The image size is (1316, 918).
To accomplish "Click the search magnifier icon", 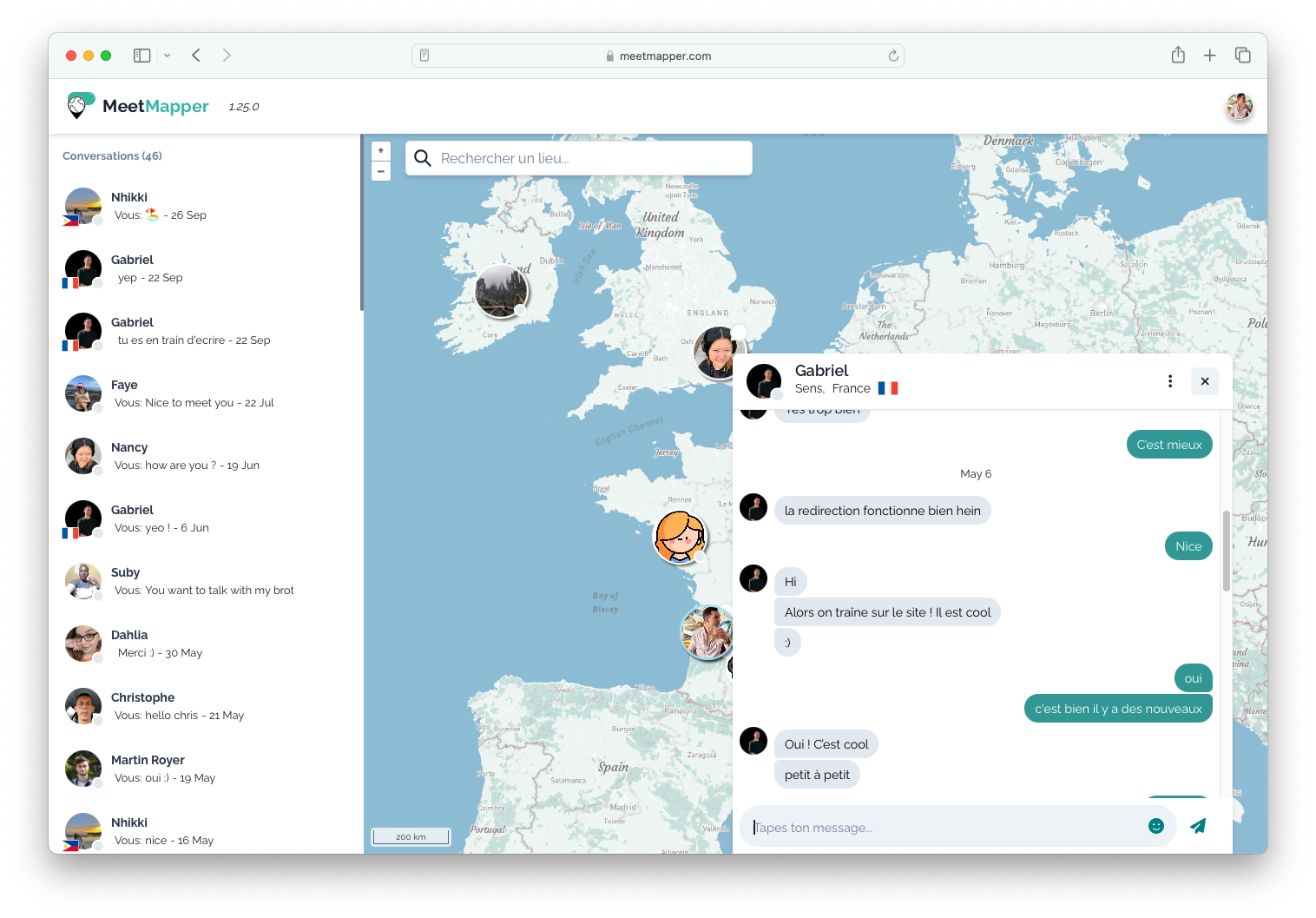I will [x=423, y=158].
